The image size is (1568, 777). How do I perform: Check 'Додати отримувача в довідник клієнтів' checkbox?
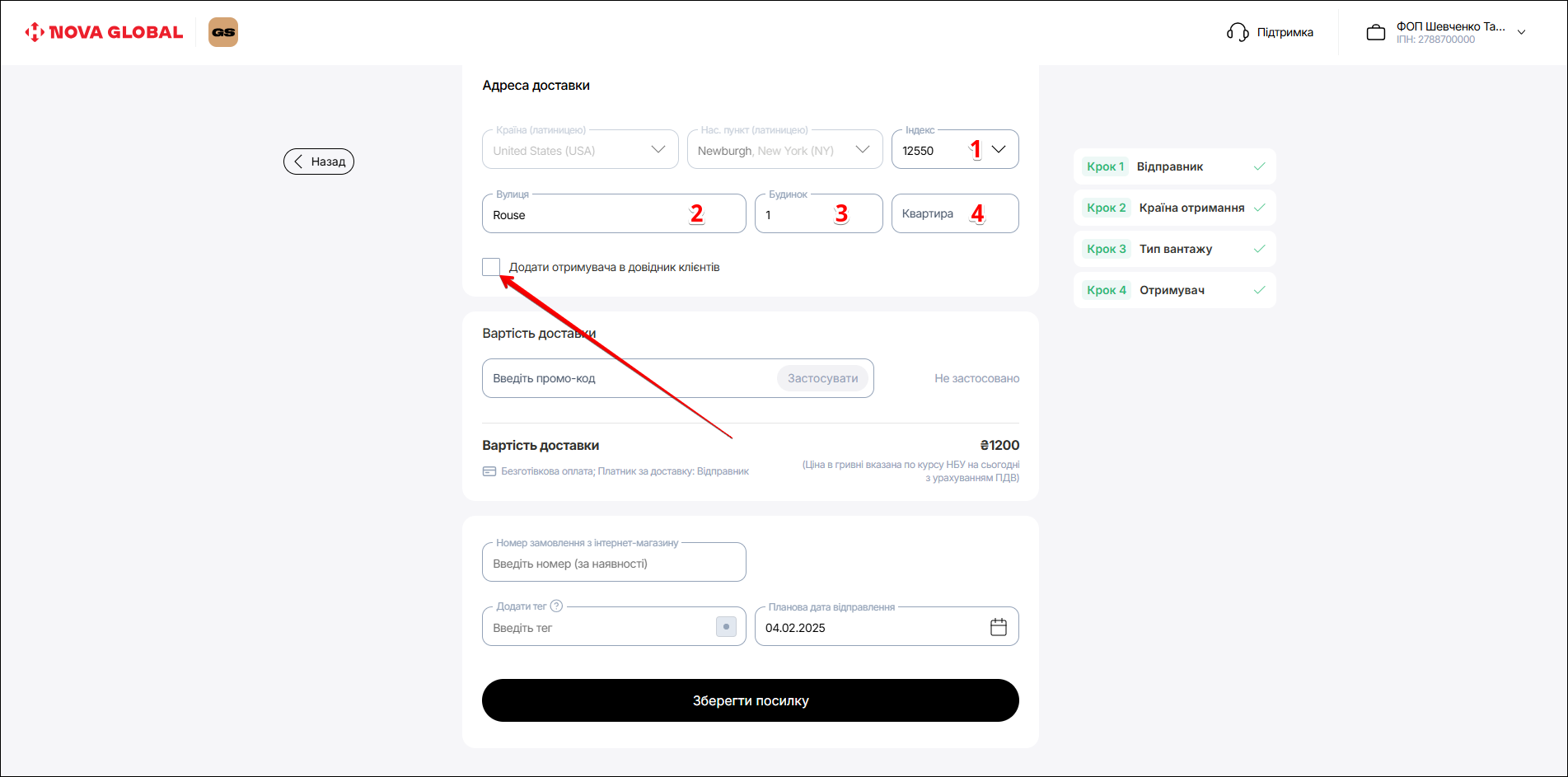point(491,267)
